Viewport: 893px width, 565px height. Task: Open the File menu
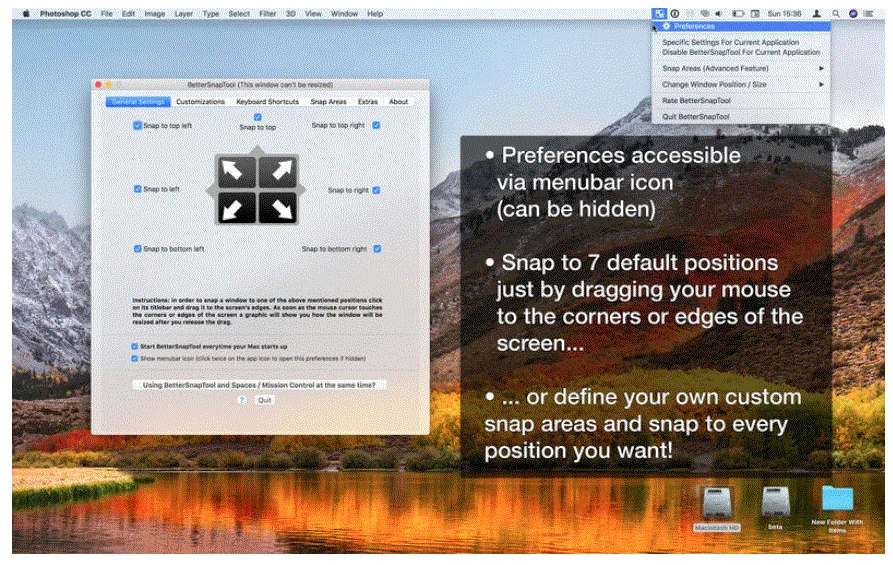pyautogui.click(x=106, y=14)
